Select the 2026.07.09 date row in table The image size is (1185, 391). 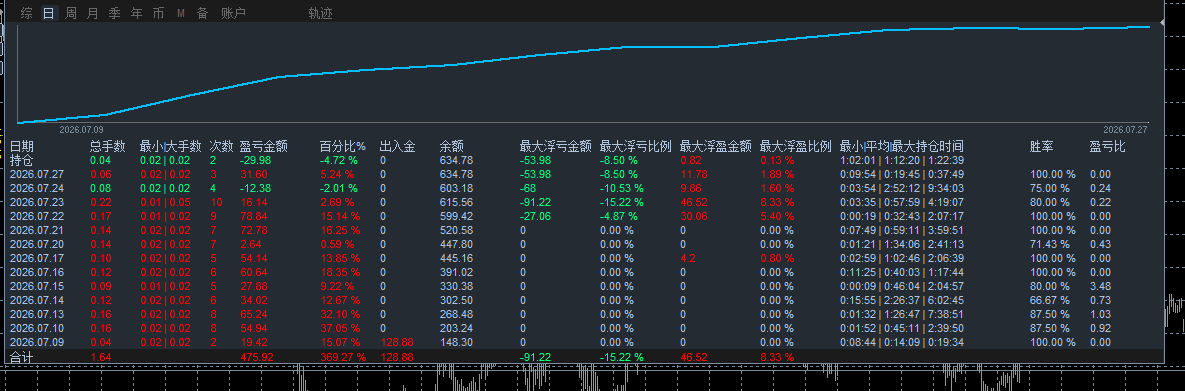click(x=36, y=342)
